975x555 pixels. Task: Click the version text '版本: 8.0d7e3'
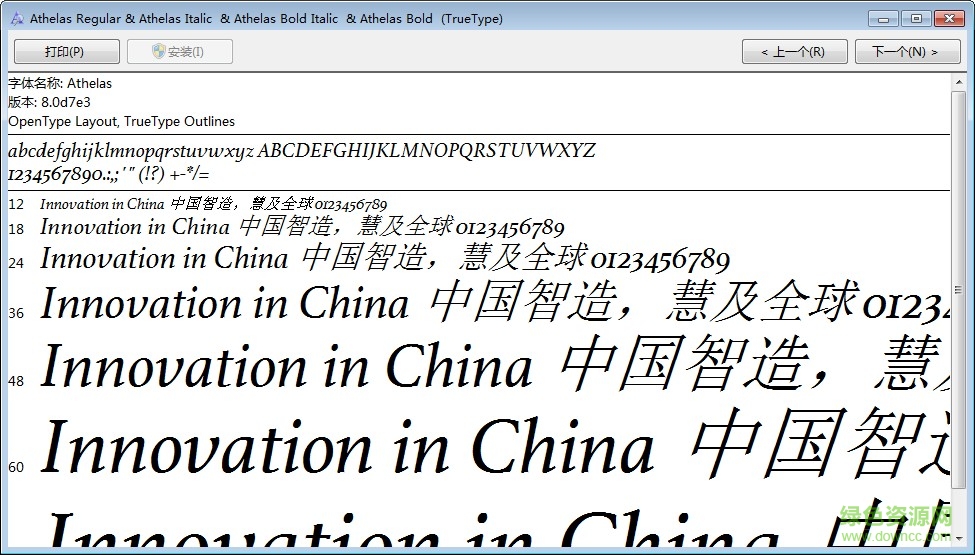coord(50,102)
